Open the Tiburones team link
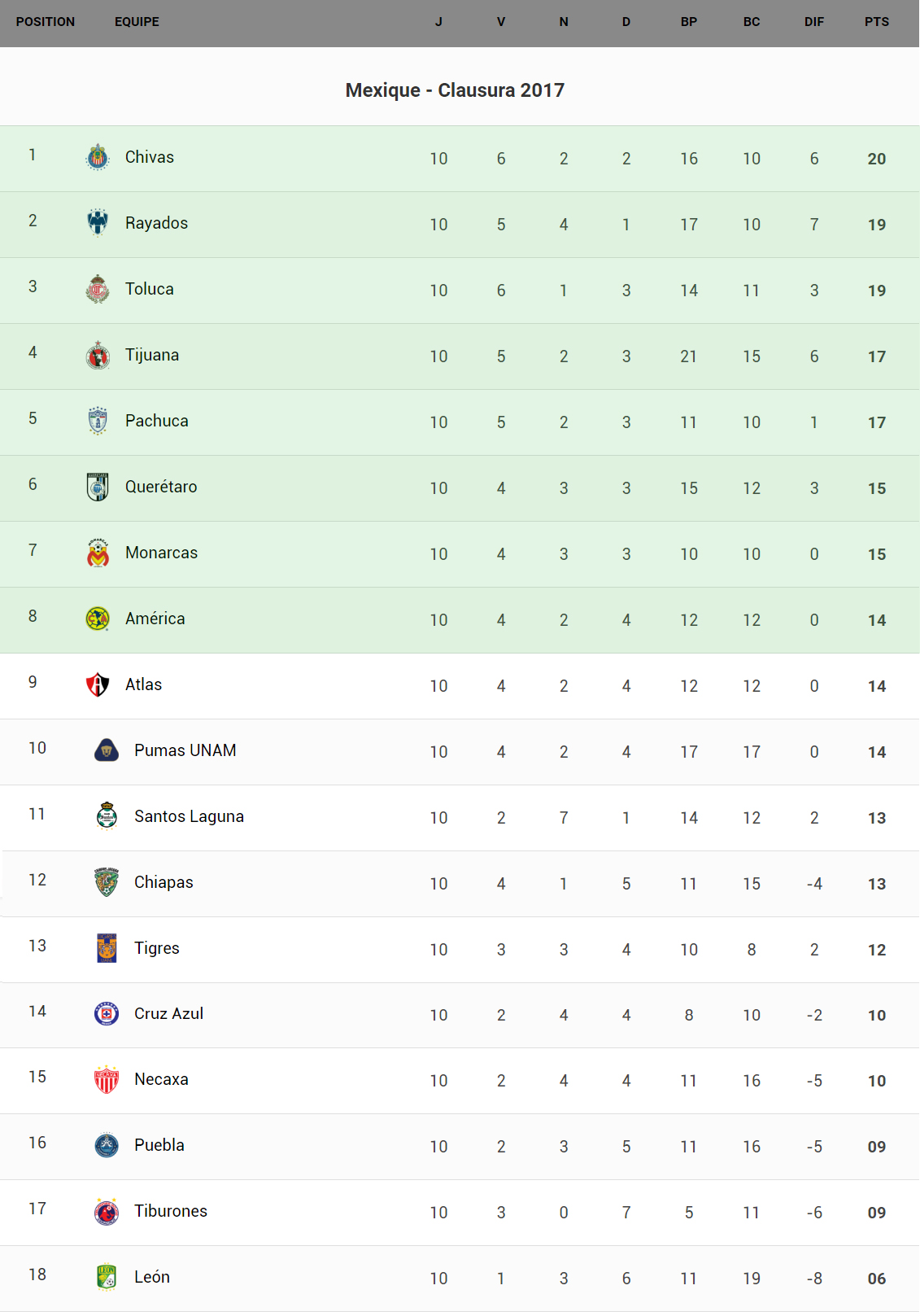920x1316 pixels. pyautogui.click(x=171, y=1211)
